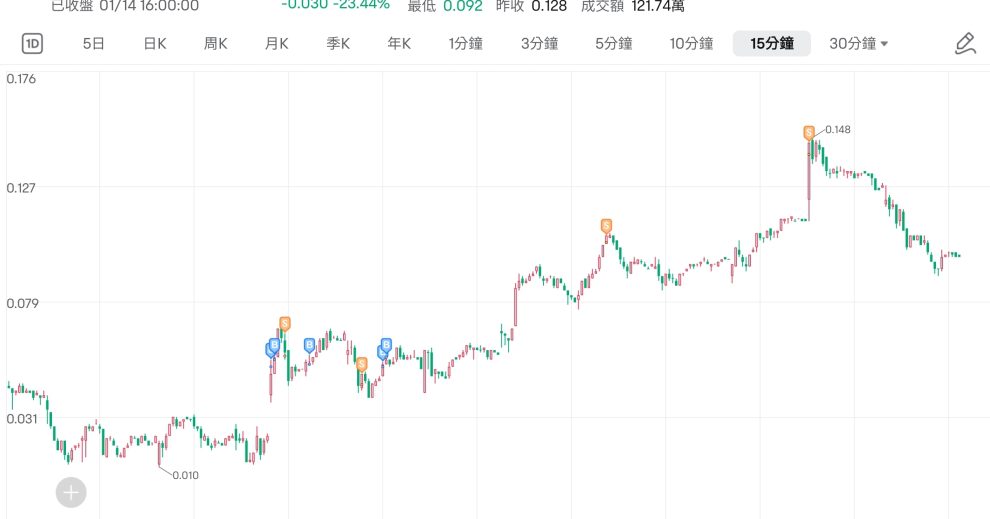Select the highlighted 15分鐘 interval
The height and width of the screenshot is (519, 990).
tap(772, 44)
